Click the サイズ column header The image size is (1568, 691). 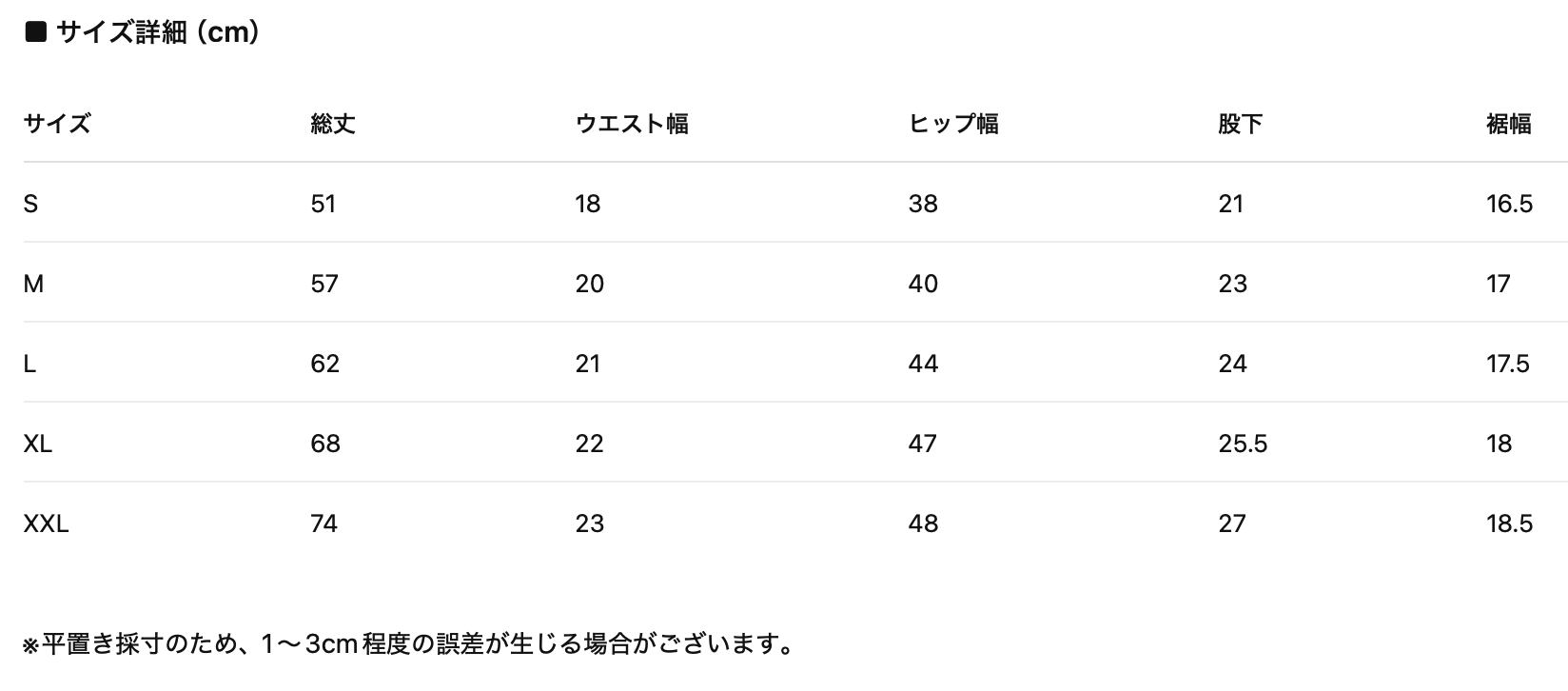tap(57, 124)
